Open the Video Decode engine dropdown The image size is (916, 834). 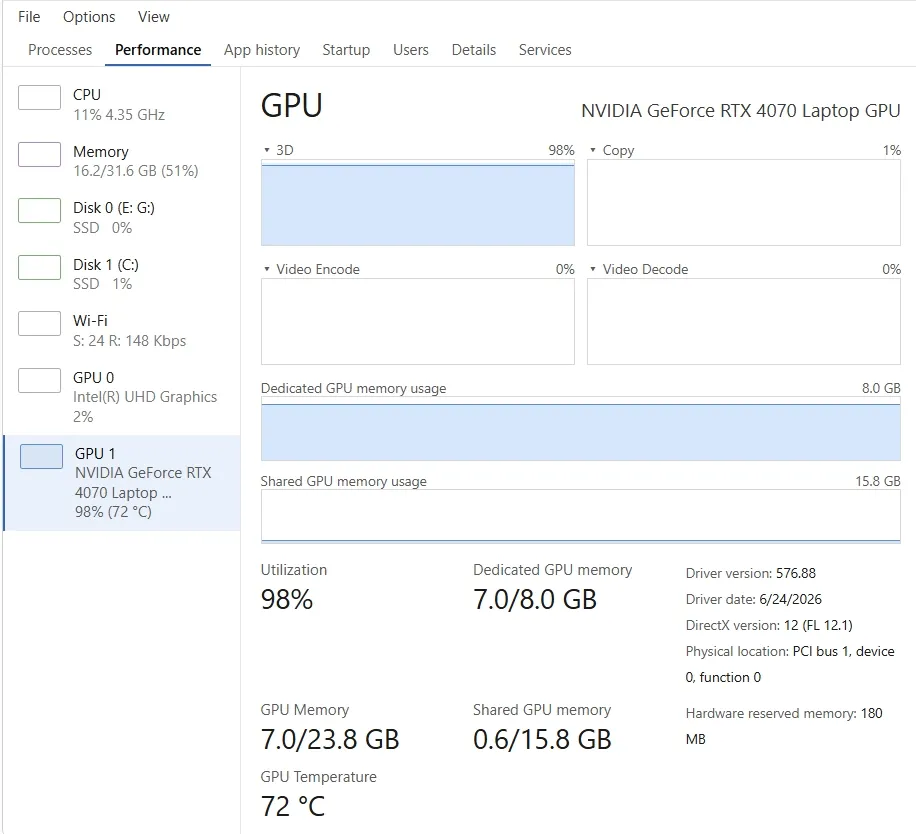click(x=593, y=269)
